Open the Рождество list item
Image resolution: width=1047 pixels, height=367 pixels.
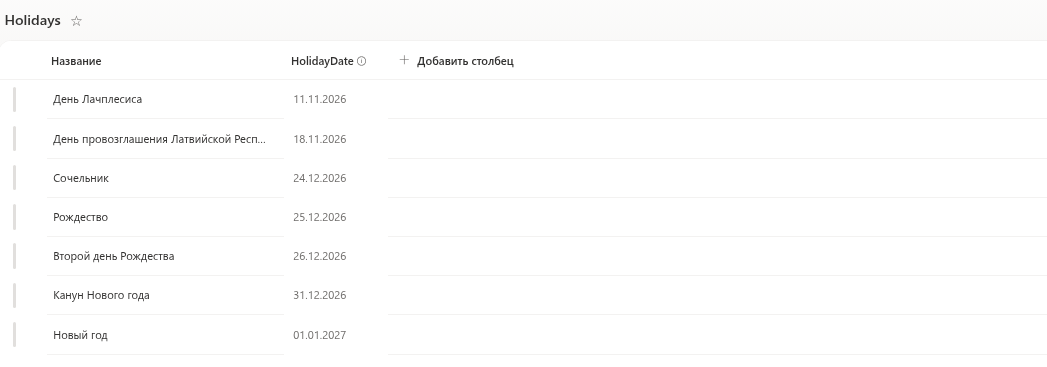80,217
